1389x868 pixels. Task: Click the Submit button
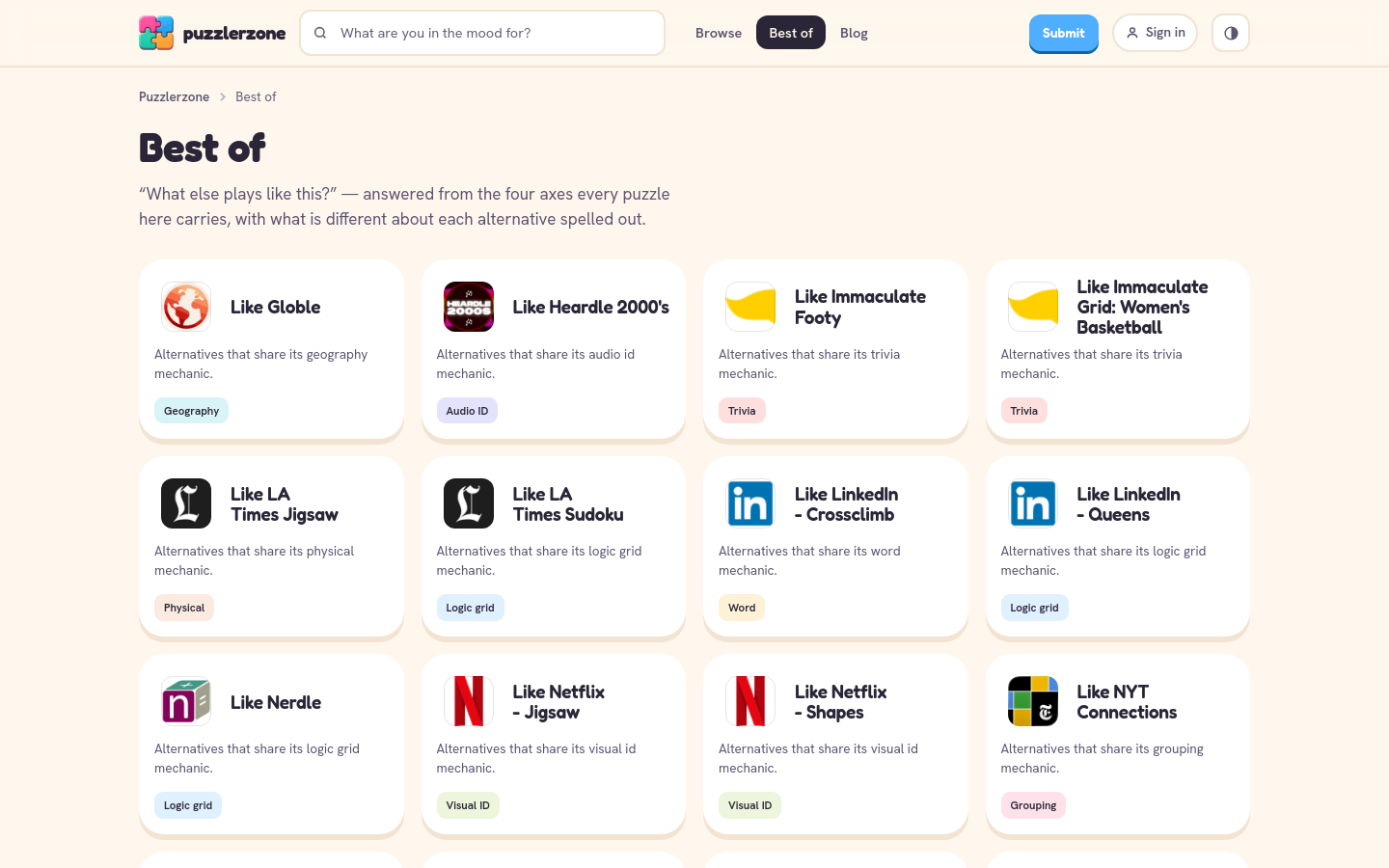pyautogui.click(x=1064, y=33)
